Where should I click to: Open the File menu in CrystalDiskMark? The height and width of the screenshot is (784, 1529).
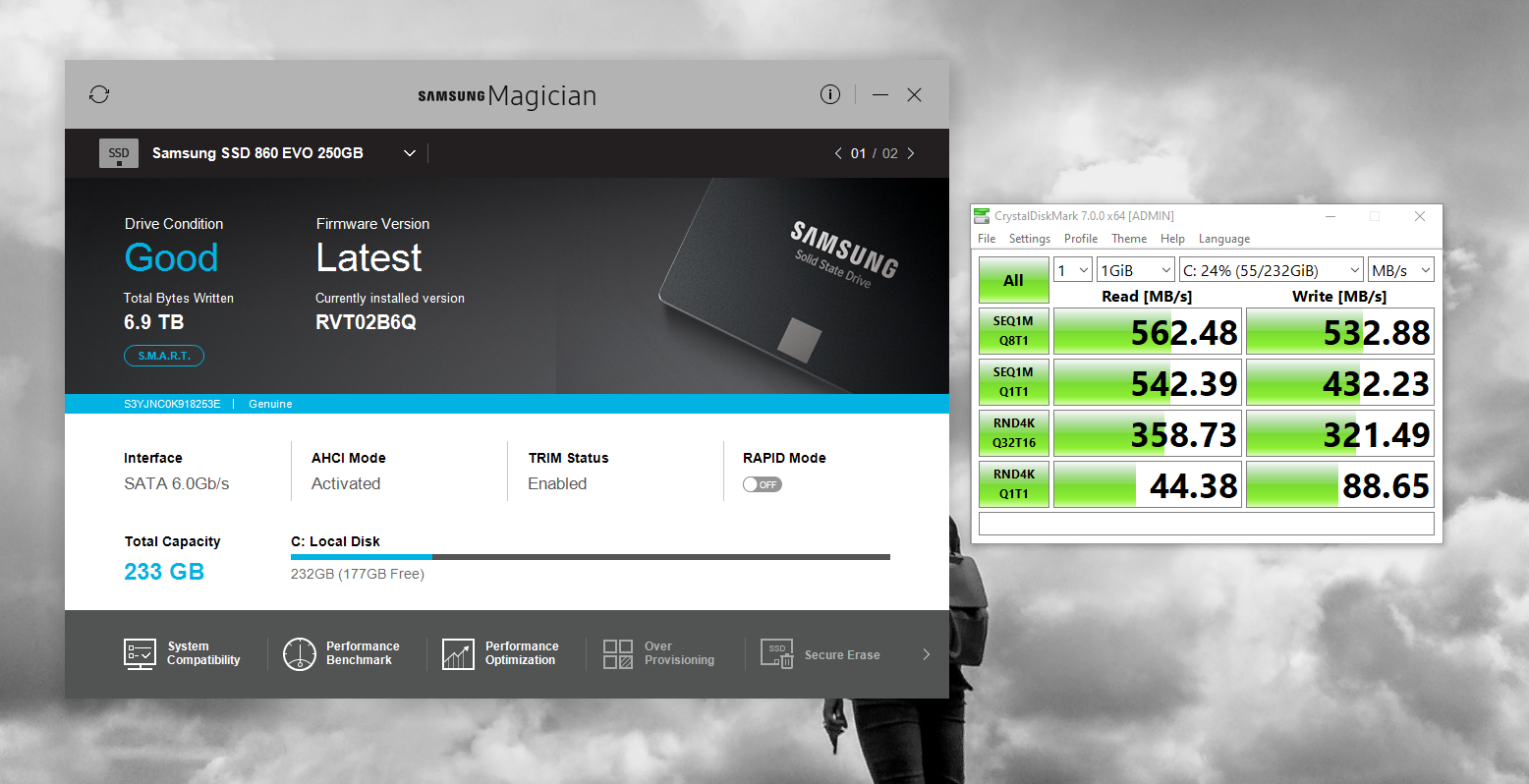[987, 239]
